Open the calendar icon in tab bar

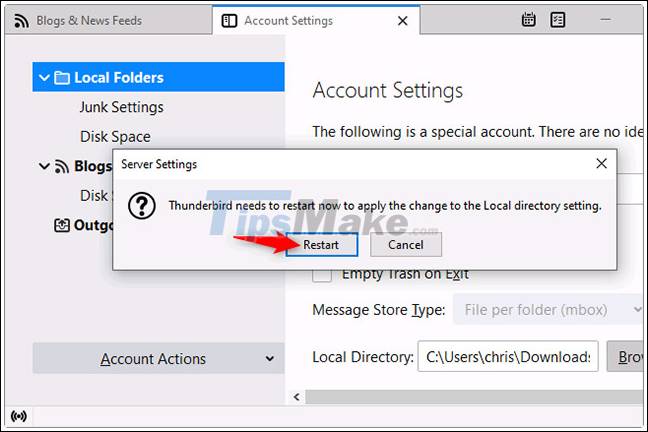[x=528, y=19]
